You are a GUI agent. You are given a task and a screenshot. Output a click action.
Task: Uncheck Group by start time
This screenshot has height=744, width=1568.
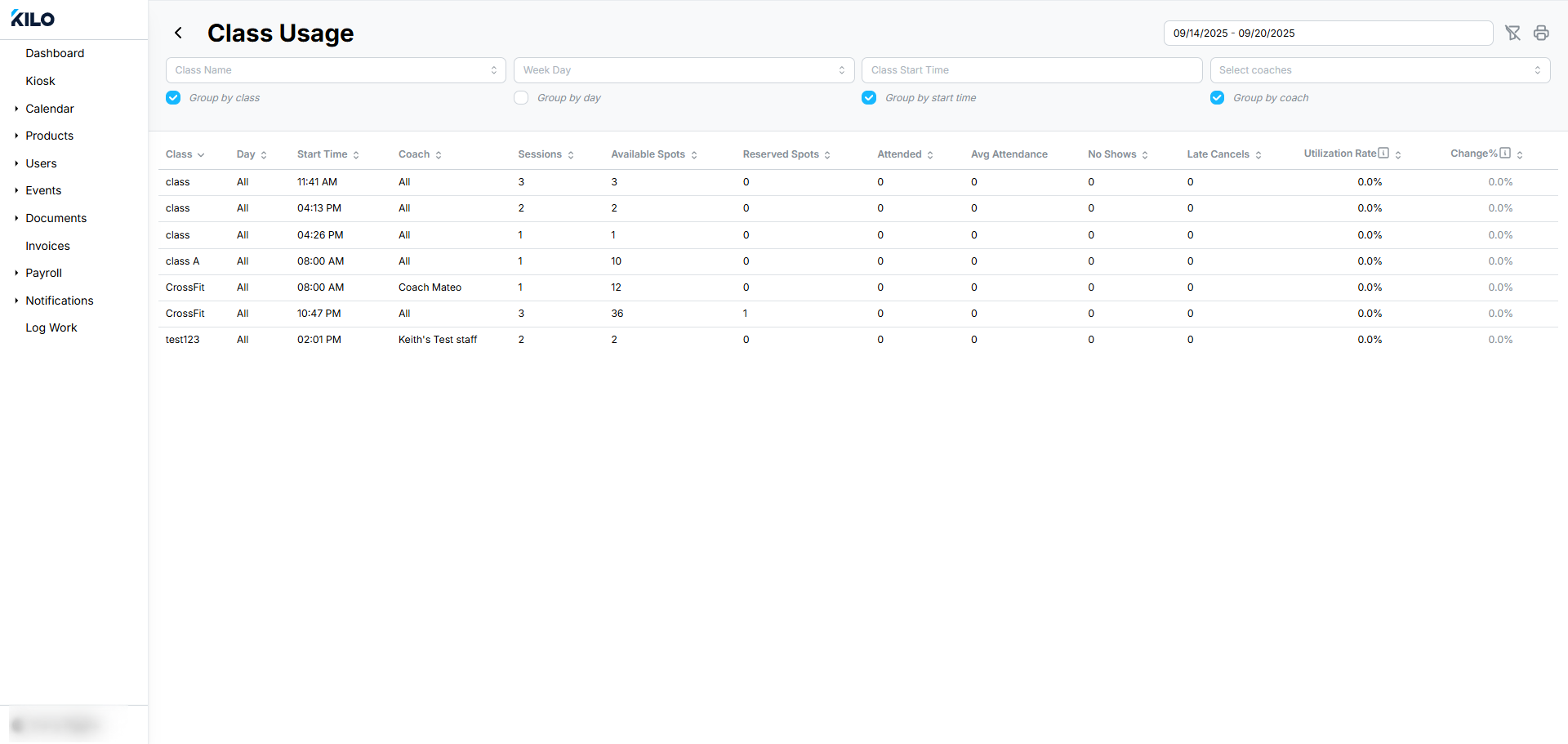(x=869, y=98)
